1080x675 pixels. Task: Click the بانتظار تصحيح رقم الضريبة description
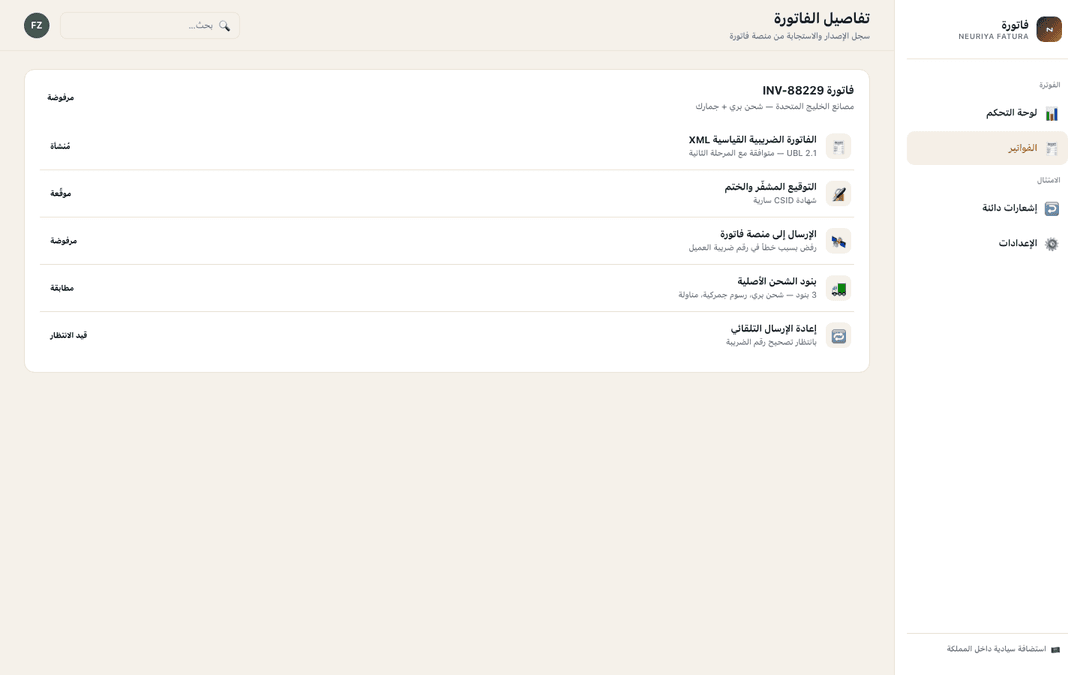(771, 342)
